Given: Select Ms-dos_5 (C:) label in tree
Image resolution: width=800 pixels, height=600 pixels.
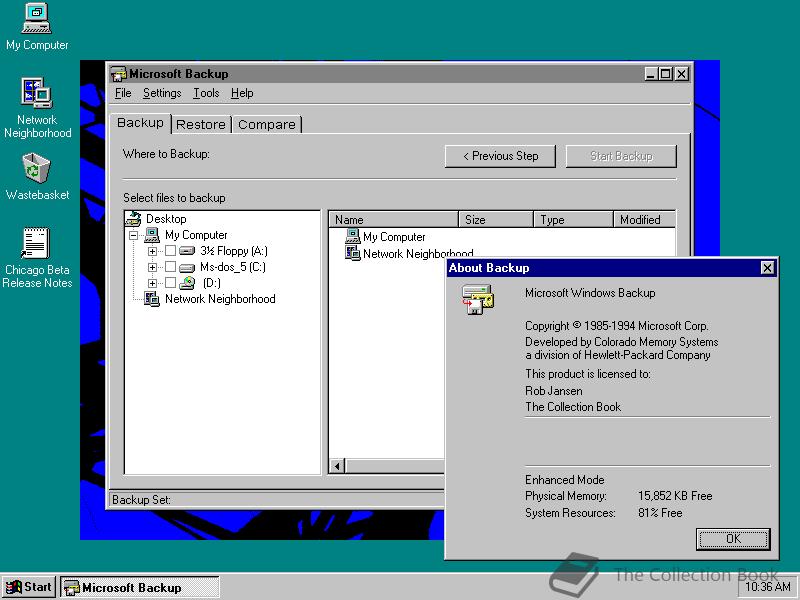Looking at the screenshot, I should [233, 267].
